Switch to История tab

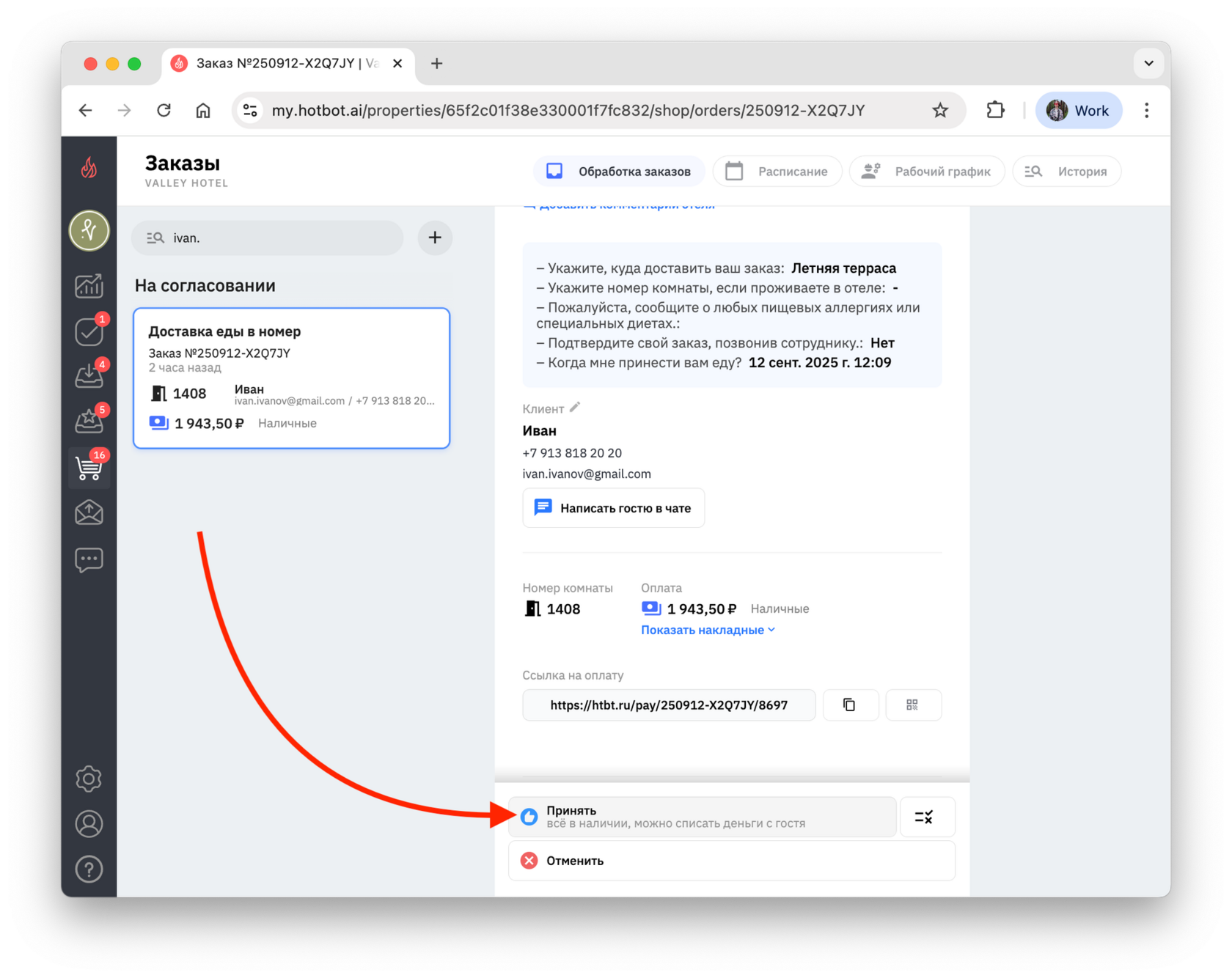point(1067,172)
